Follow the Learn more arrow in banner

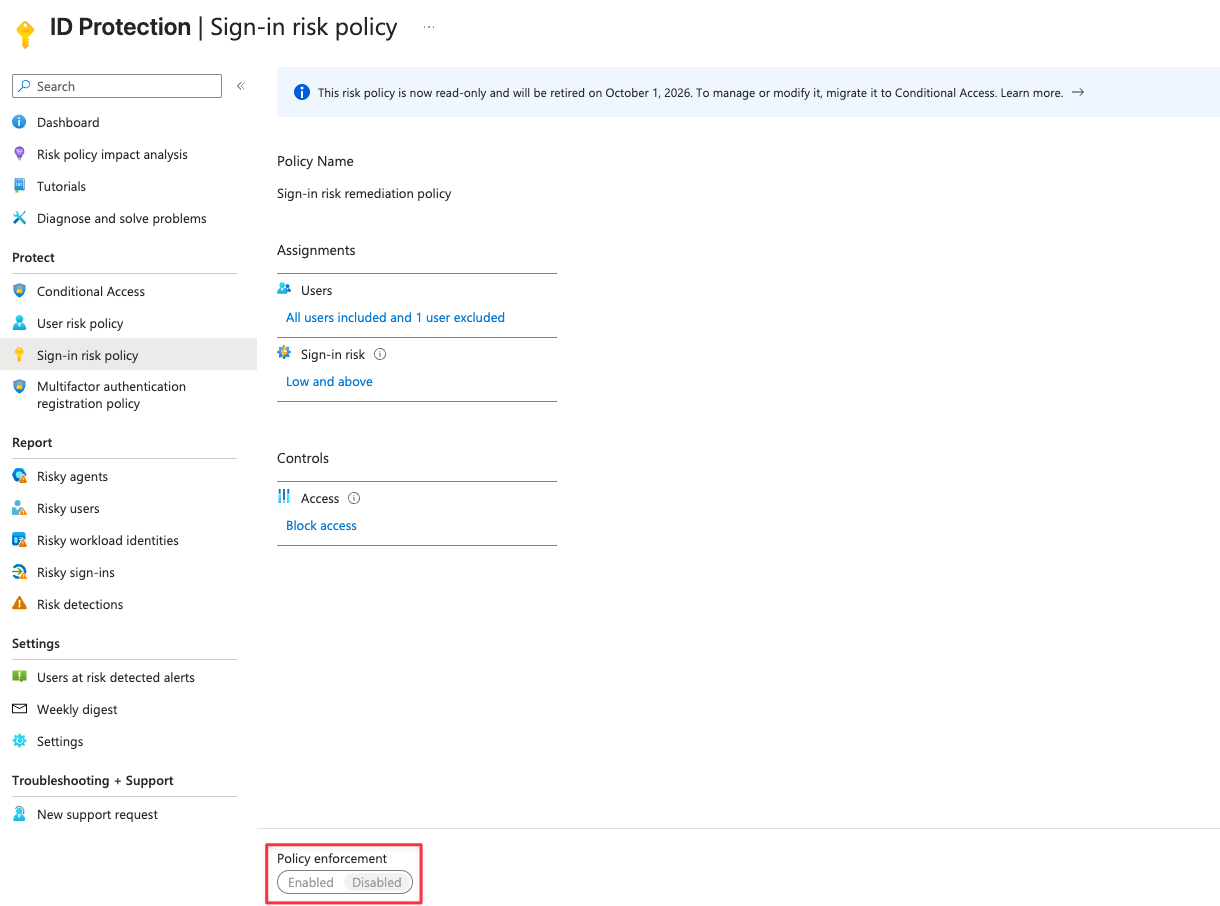(x=1078, y=92)
